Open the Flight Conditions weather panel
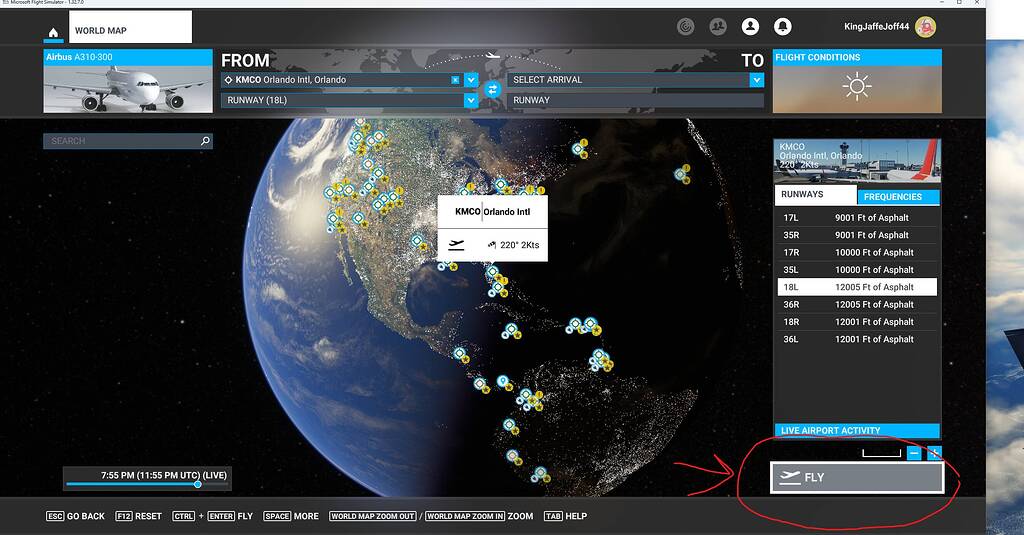Viewport: 1024px width, 535px height. click(x=857, y=81)
